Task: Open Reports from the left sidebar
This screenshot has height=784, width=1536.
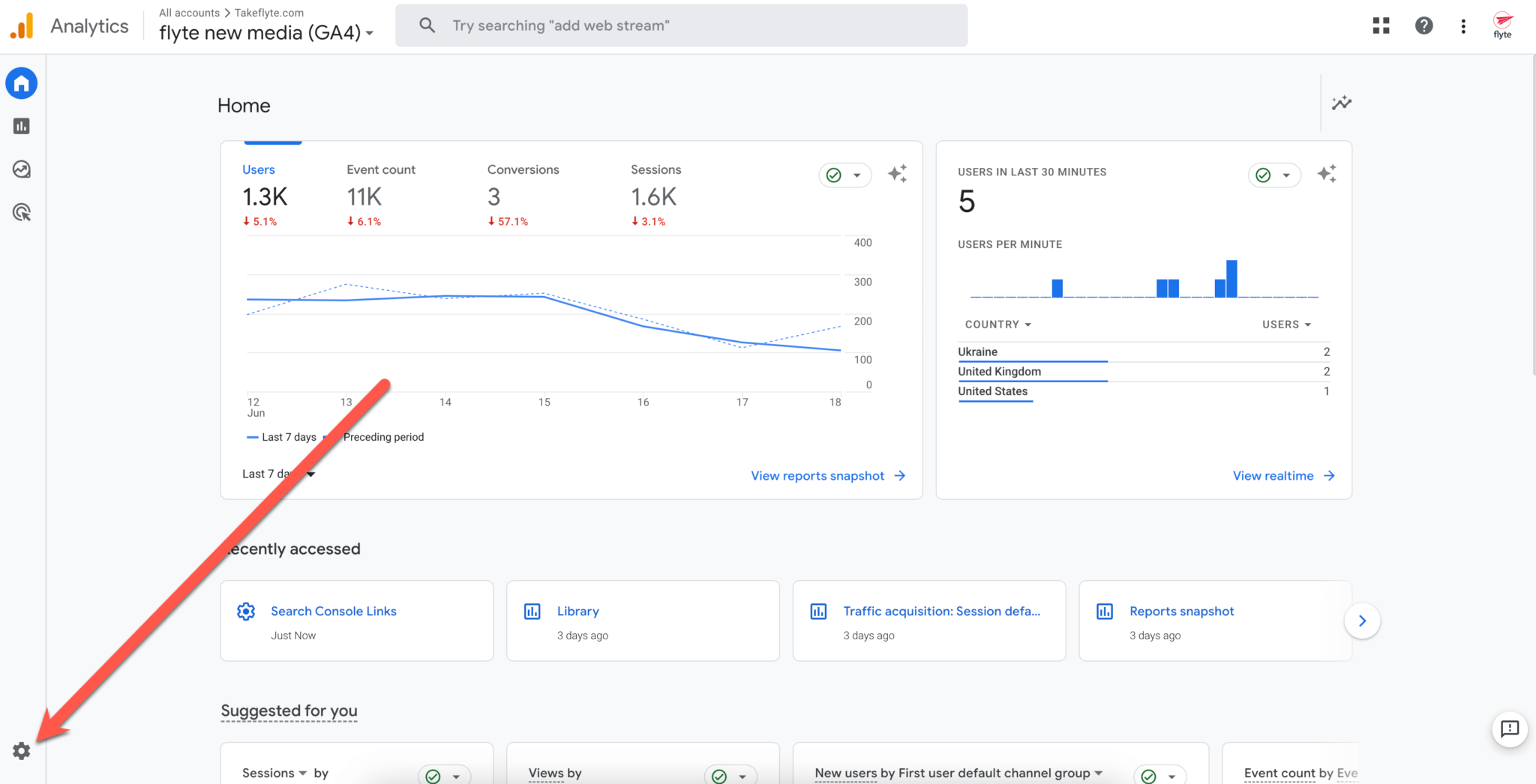Action: pos(21,126)
